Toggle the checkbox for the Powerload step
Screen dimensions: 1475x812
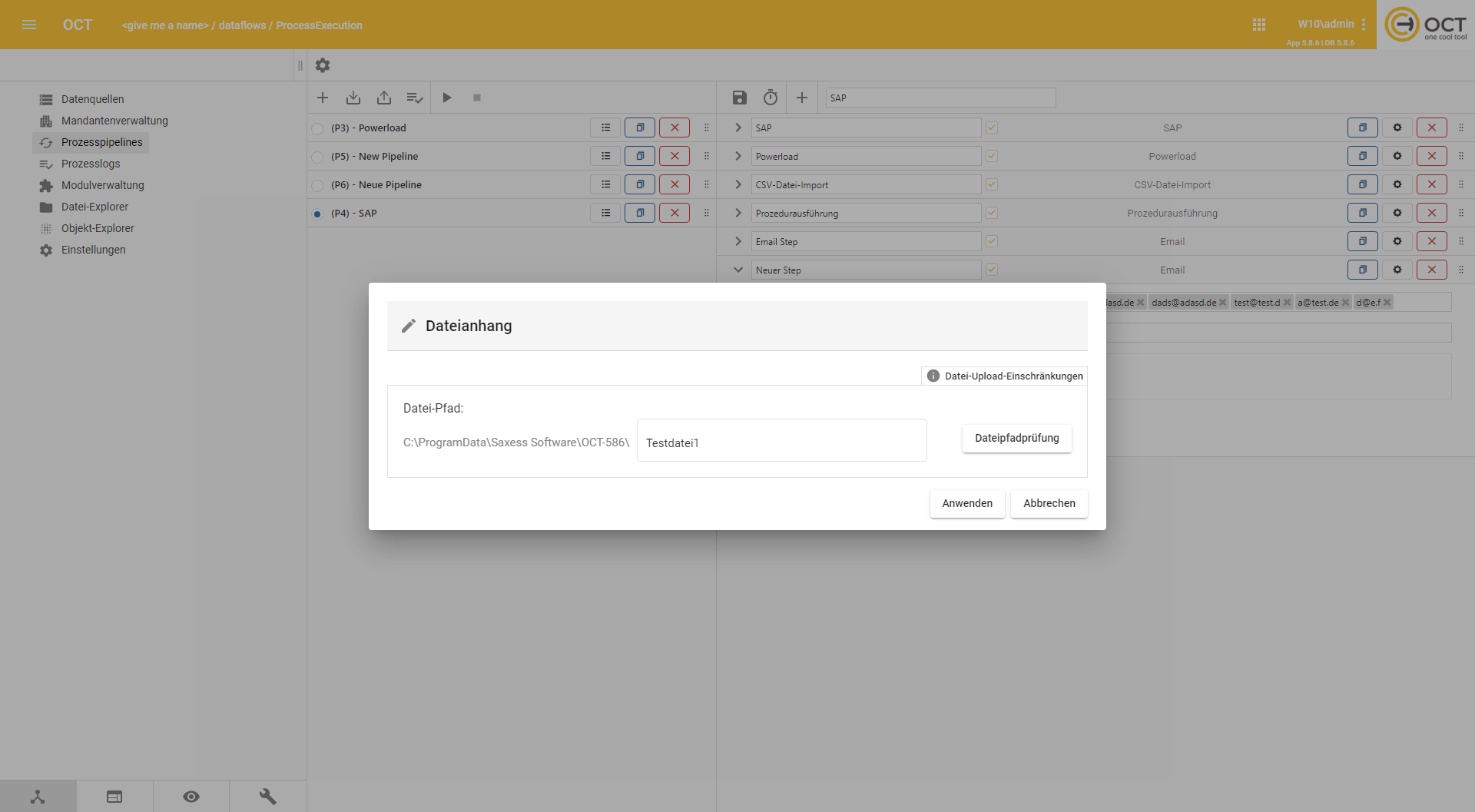(x=992, y=156)
